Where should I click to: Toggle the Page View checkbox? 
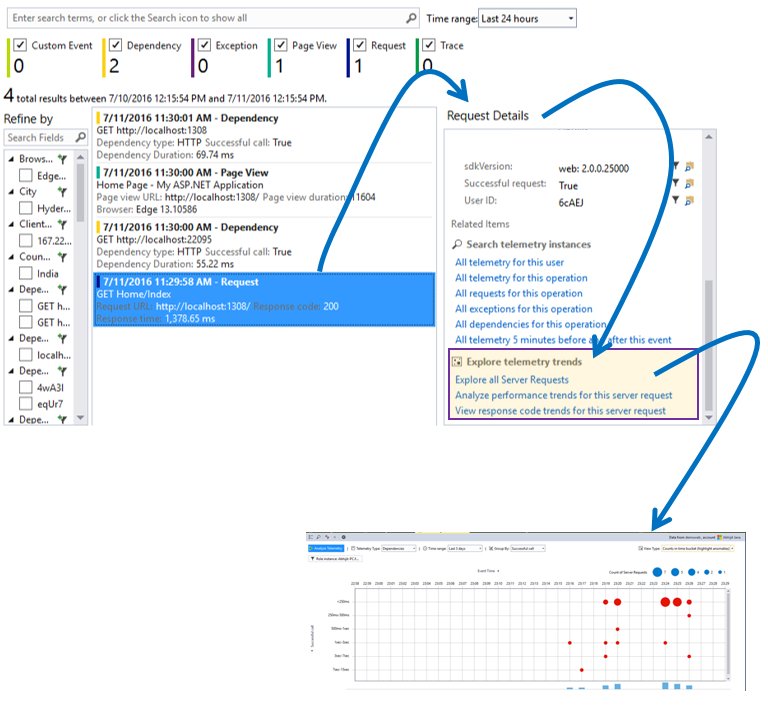point(280,45)
